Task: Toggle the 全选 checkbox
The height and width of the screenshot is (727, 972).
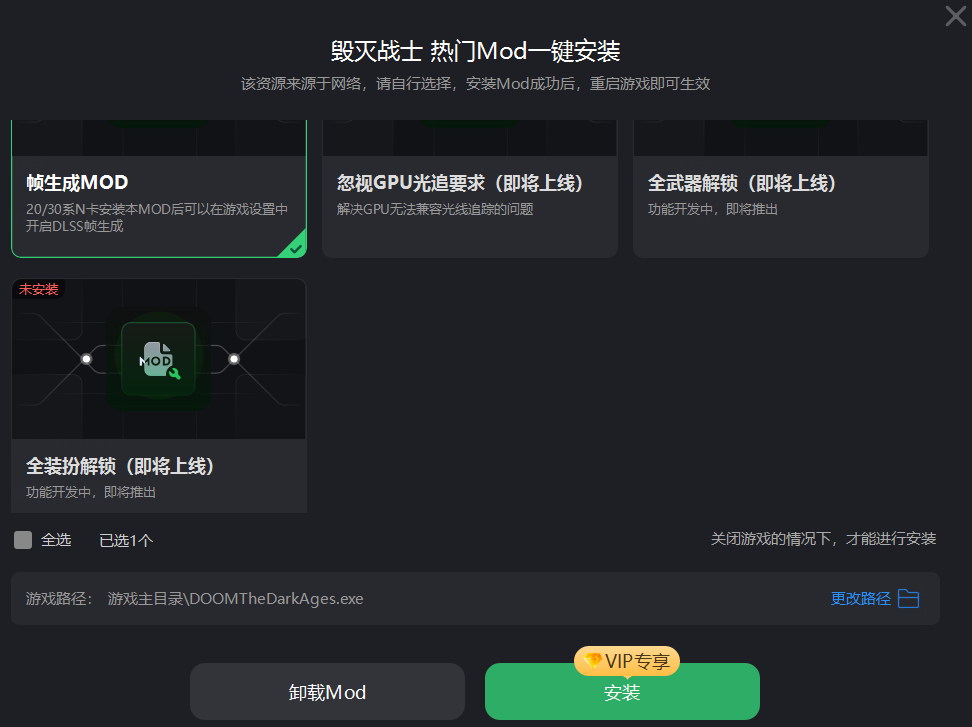Action: (23, 540)
